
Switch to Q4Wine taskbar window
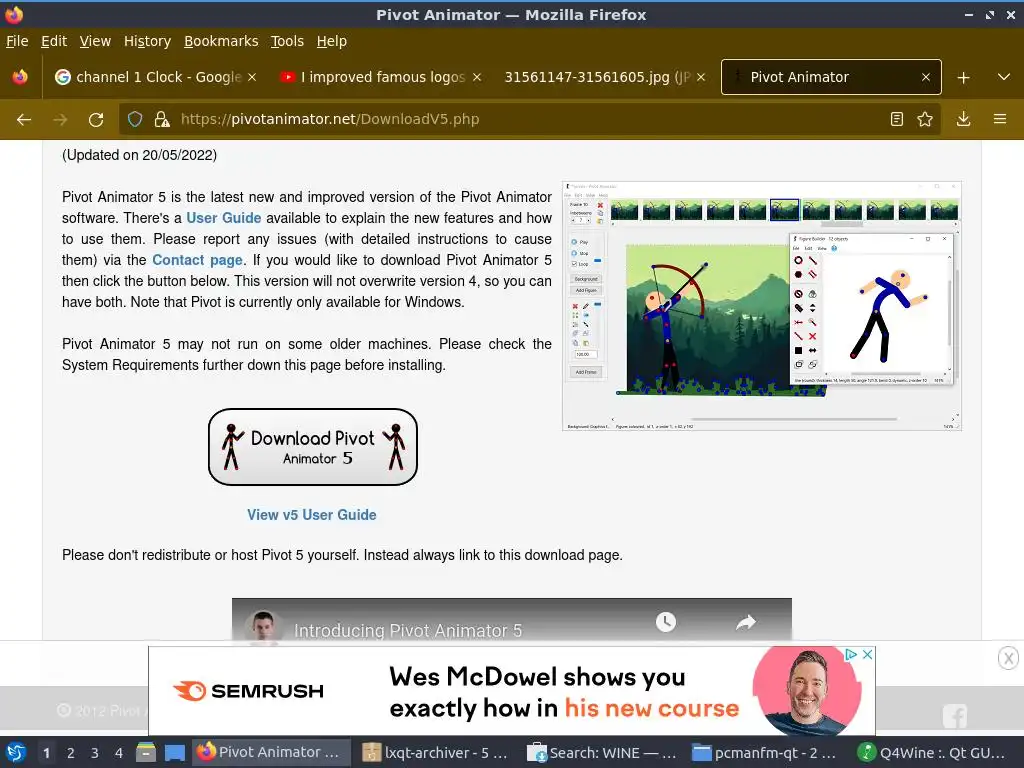pyautogui.click(x=931, y=752)
